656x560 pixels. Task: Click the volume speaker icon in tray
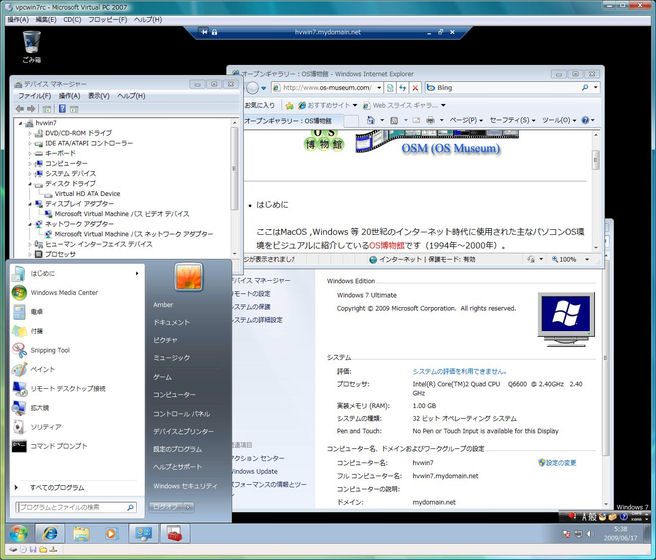(x=589, y=534)
